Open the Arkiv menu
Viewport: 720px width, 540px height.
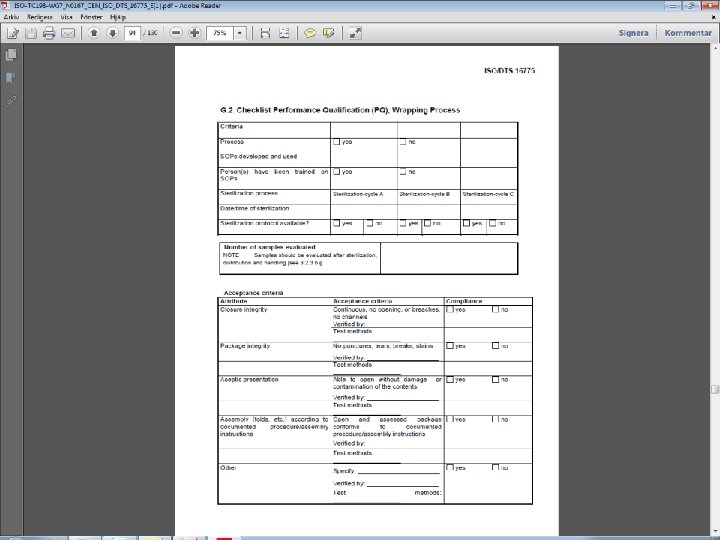11,17
